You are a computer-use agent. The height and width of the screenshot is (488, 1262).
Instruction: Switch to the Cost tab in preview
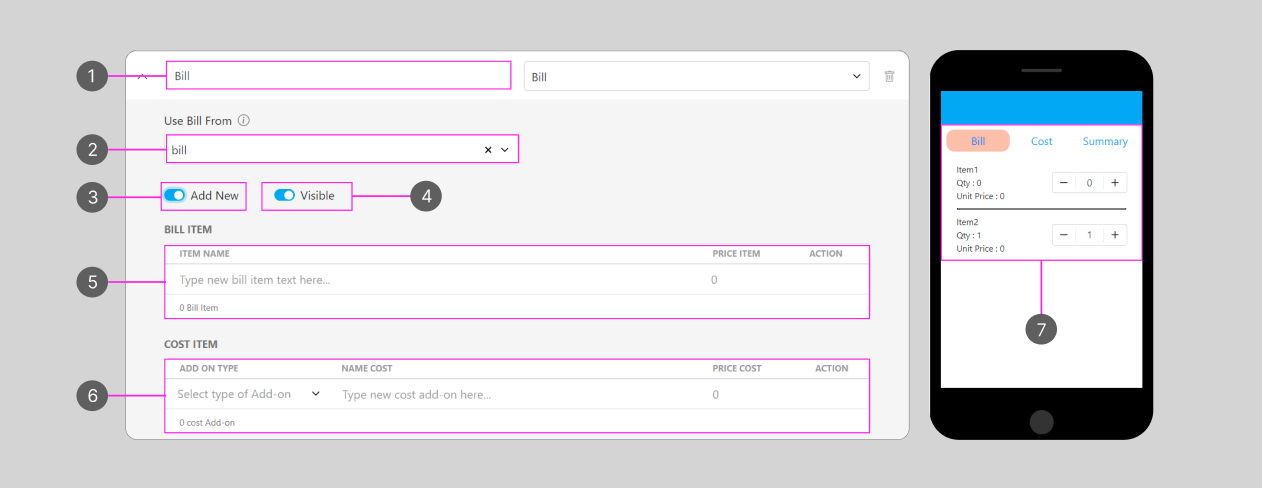click(1042, 141)
